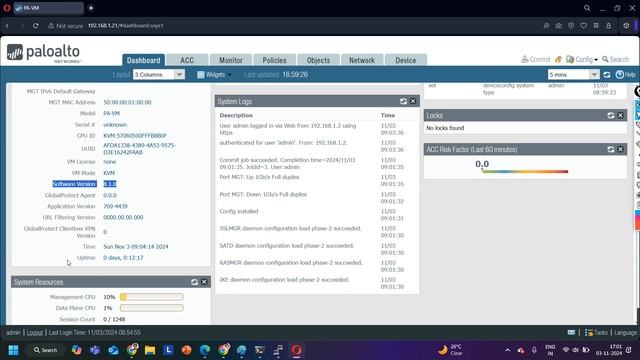Open the Monitor tab
This screenshot has height=360, width=640.
pyautogui.click(x=231, y=60)
